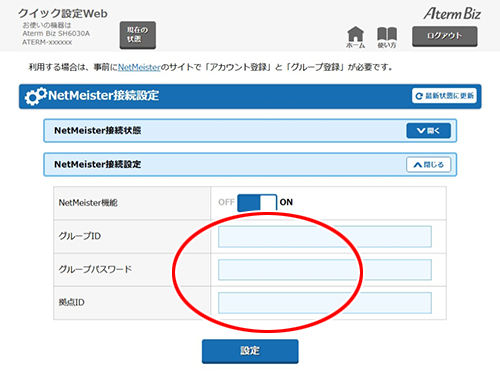Image resolution: width=500 pixels, height=380 pixels.
Task: Collapse NetMeister接続設定 with 閉じる button
Action: click(x=428, y=165)
